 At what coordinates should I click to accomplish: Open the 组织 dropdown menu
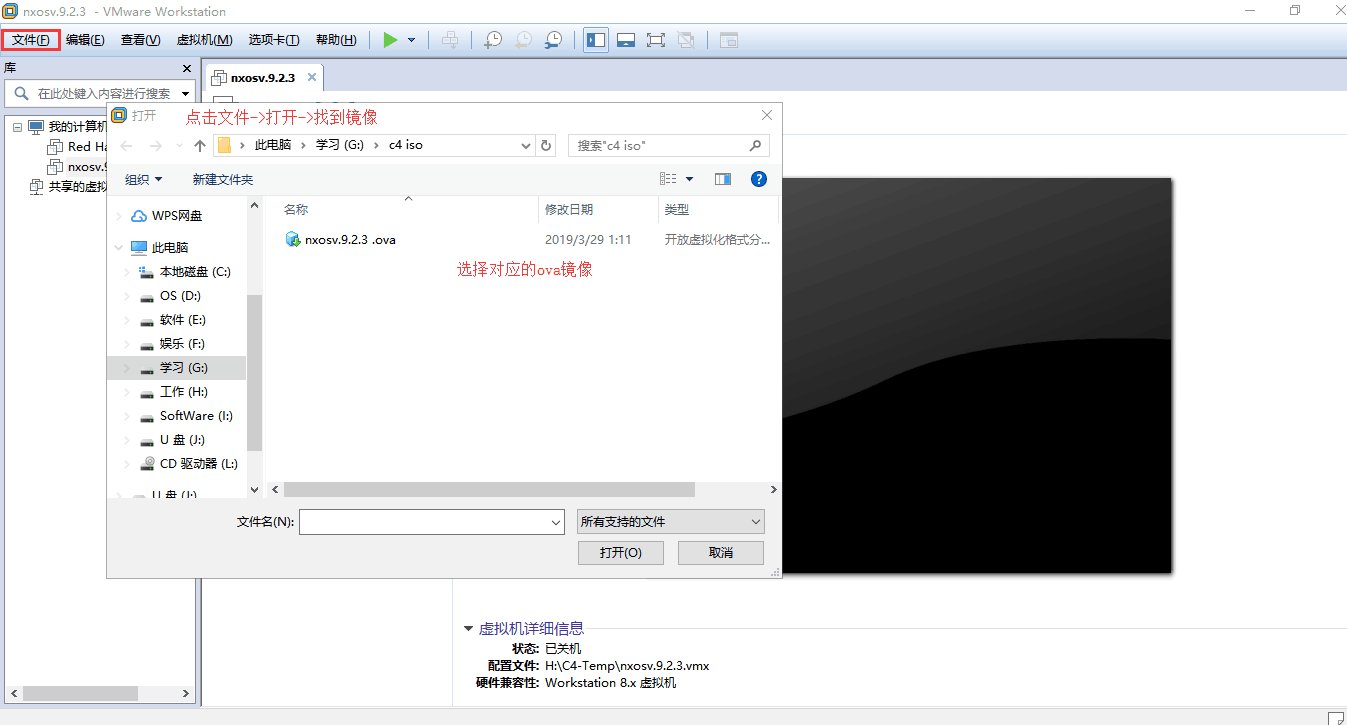[x=143, y=179]
